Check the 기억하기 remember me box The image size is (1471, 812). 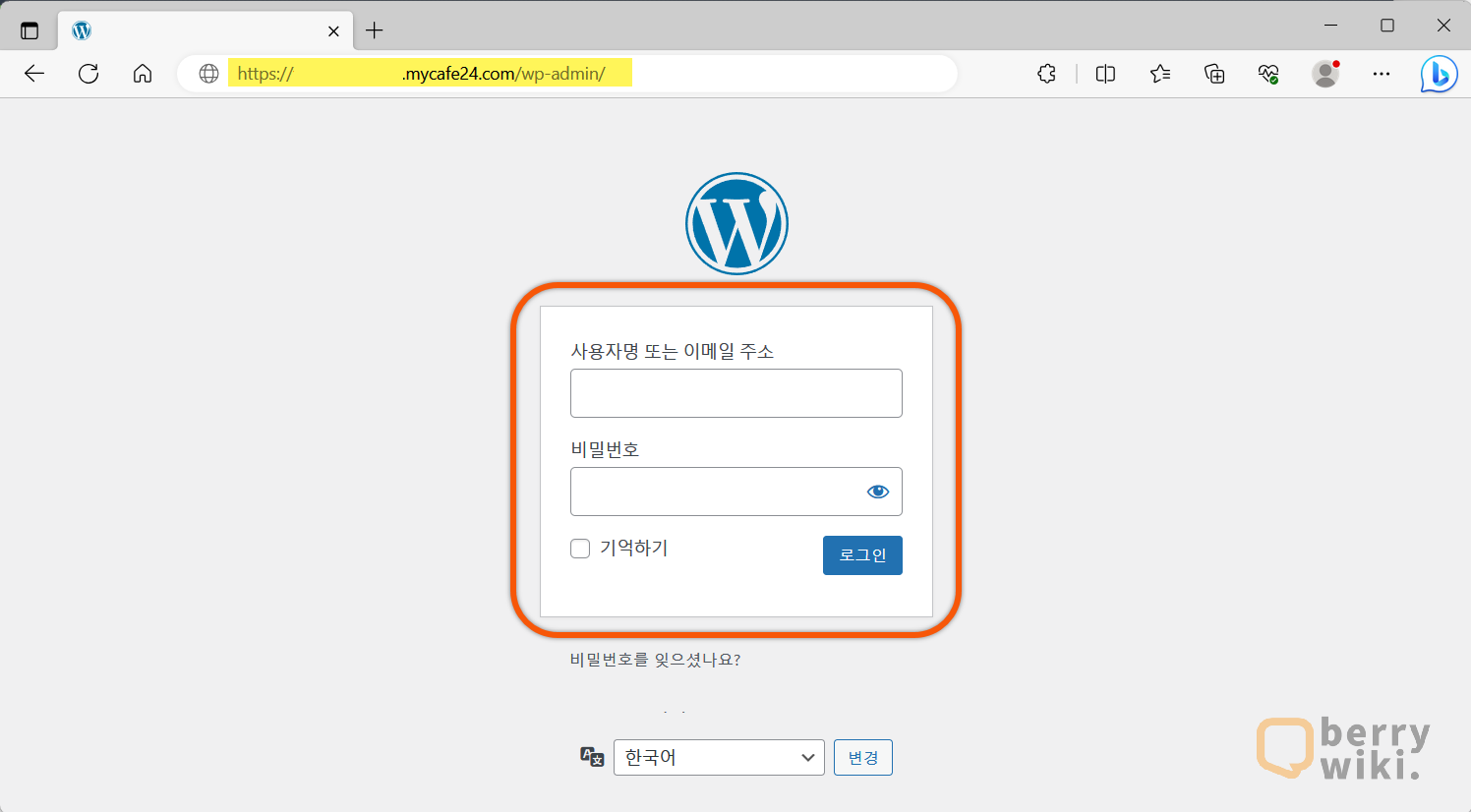(580, 549)
